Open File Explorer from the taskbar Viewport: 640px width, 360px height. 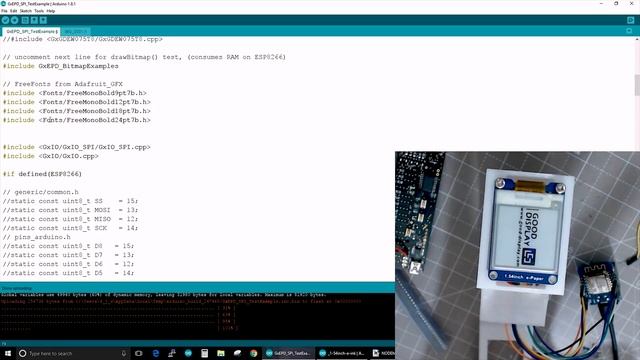coord(221,353)
